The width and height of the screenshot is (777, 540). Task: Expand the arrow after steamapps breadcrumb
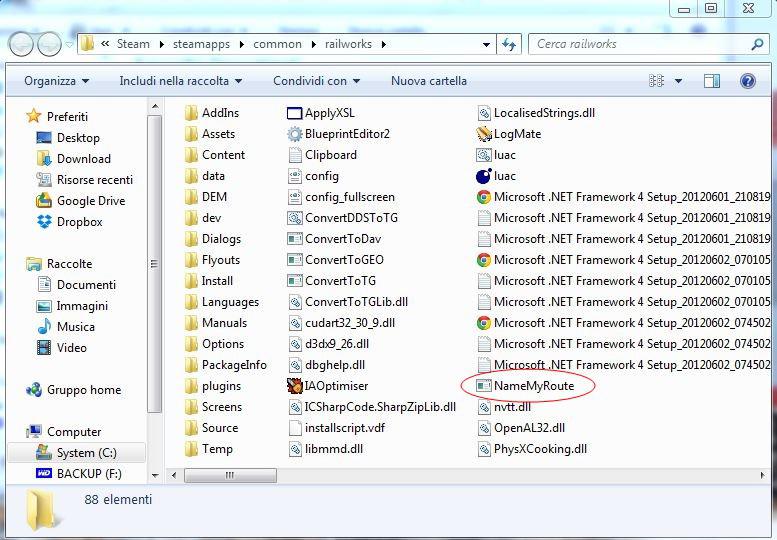[242, 45]
